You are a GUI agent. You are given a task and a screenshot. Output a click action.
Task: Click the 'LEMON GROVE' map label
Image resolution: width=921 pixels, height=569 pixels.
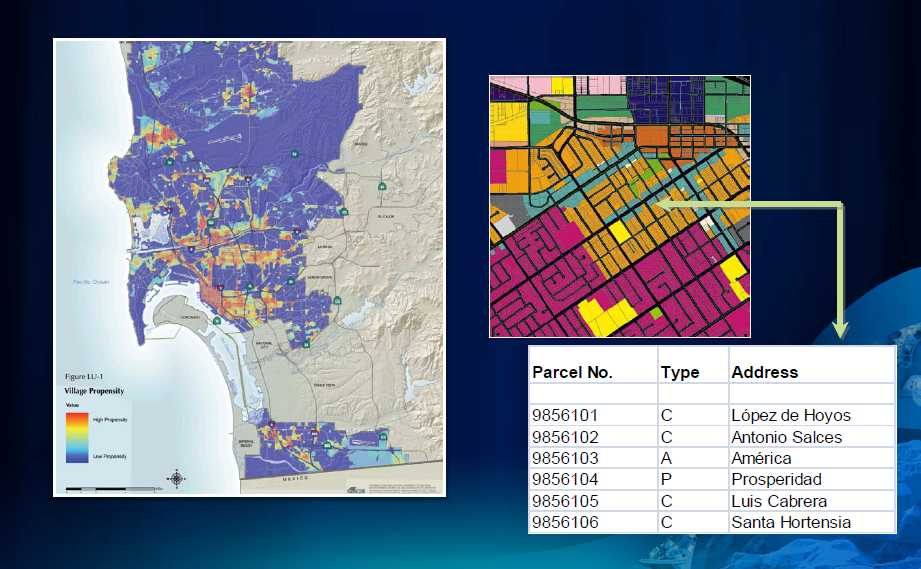(320, 277)
